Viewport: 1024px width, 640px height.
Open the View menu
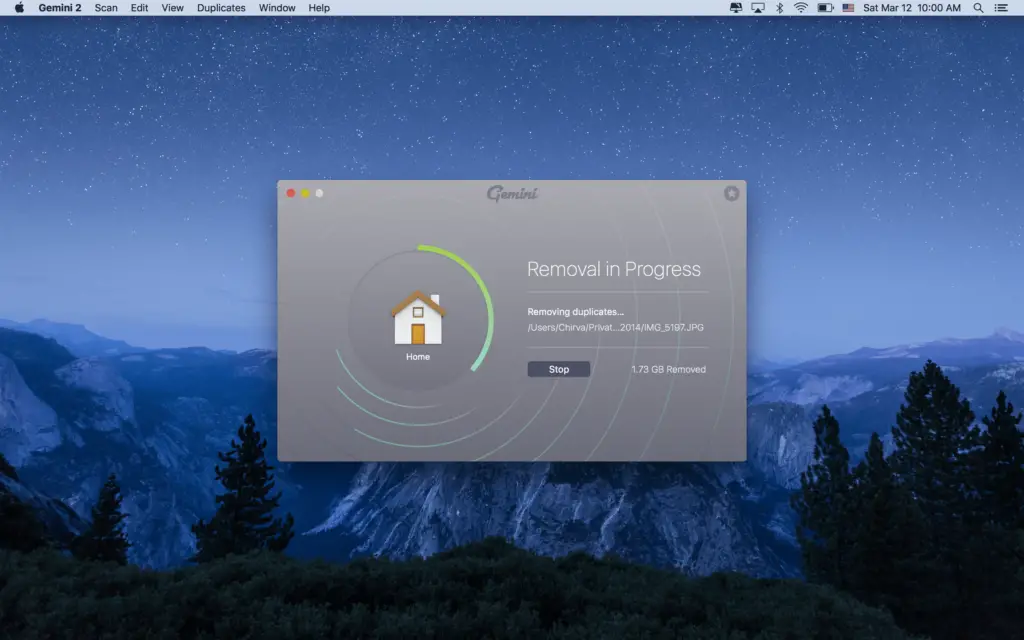[x=172, y=8]
